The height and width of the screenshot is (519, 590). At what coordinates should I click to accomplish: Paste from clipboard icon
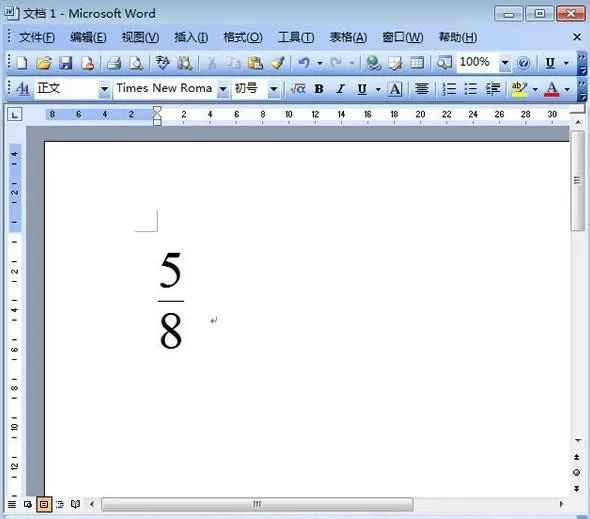255,63
